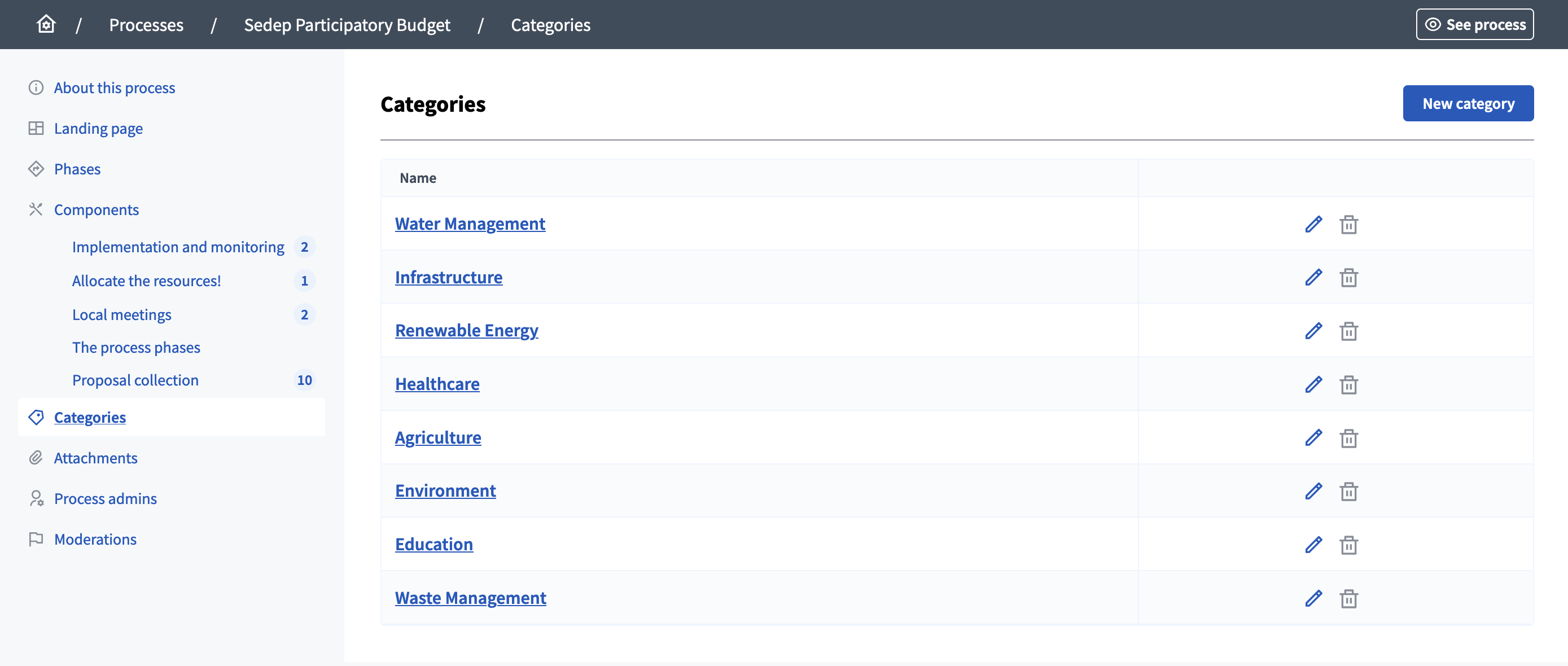Viewport: 1568px width, 666px height.
Task: Click the Phases diamond icon
Action: [x=36, y=169]
